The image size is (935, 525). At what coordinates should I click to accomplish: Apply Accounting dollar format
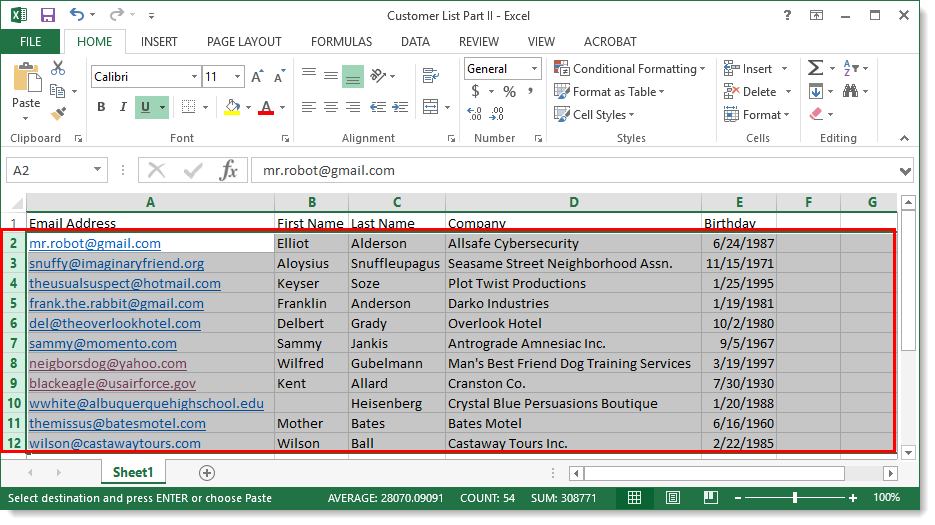(x=475, y=91)
